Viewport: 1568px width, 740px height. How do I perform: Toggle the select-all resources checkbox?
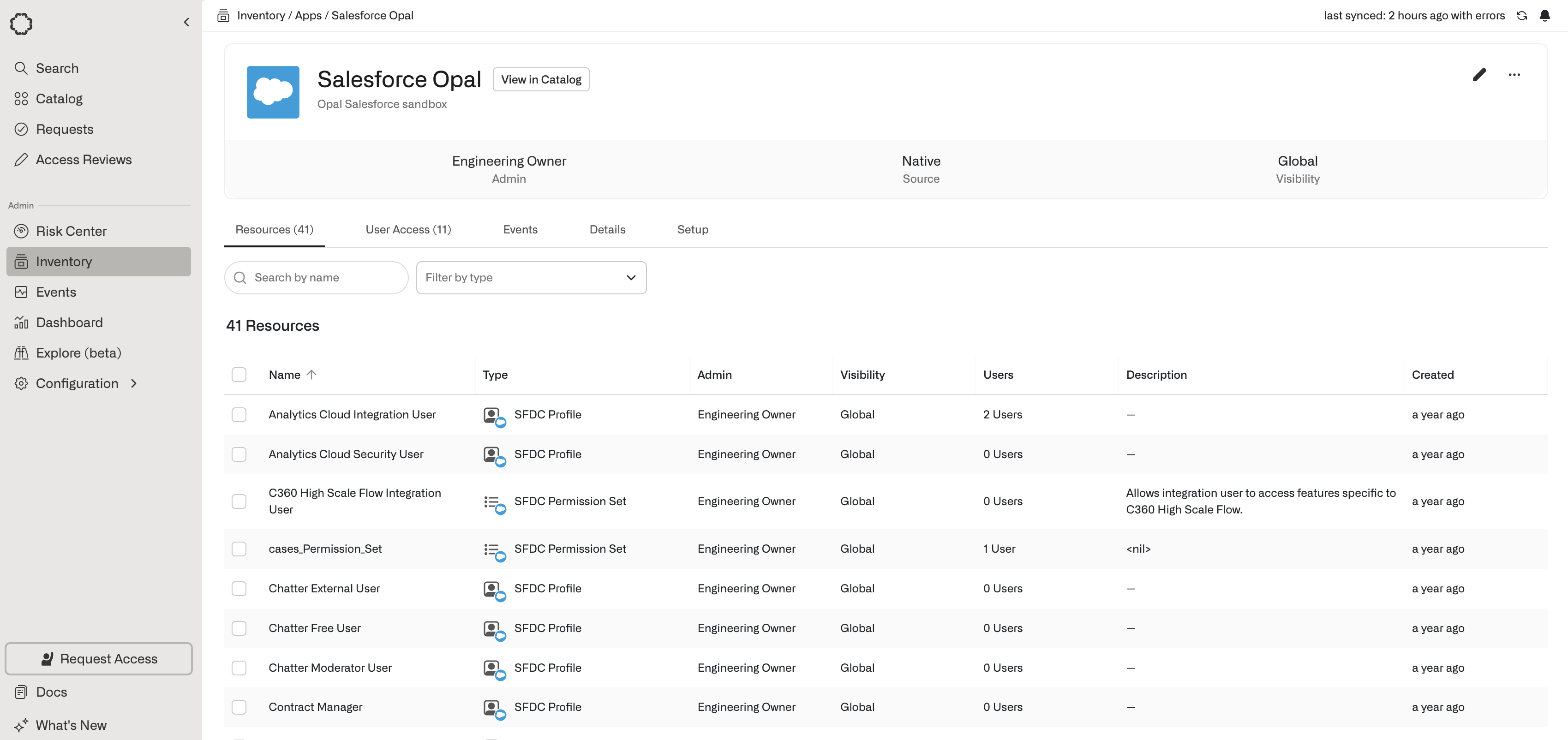pyautogui.click(x=239, y=374)
